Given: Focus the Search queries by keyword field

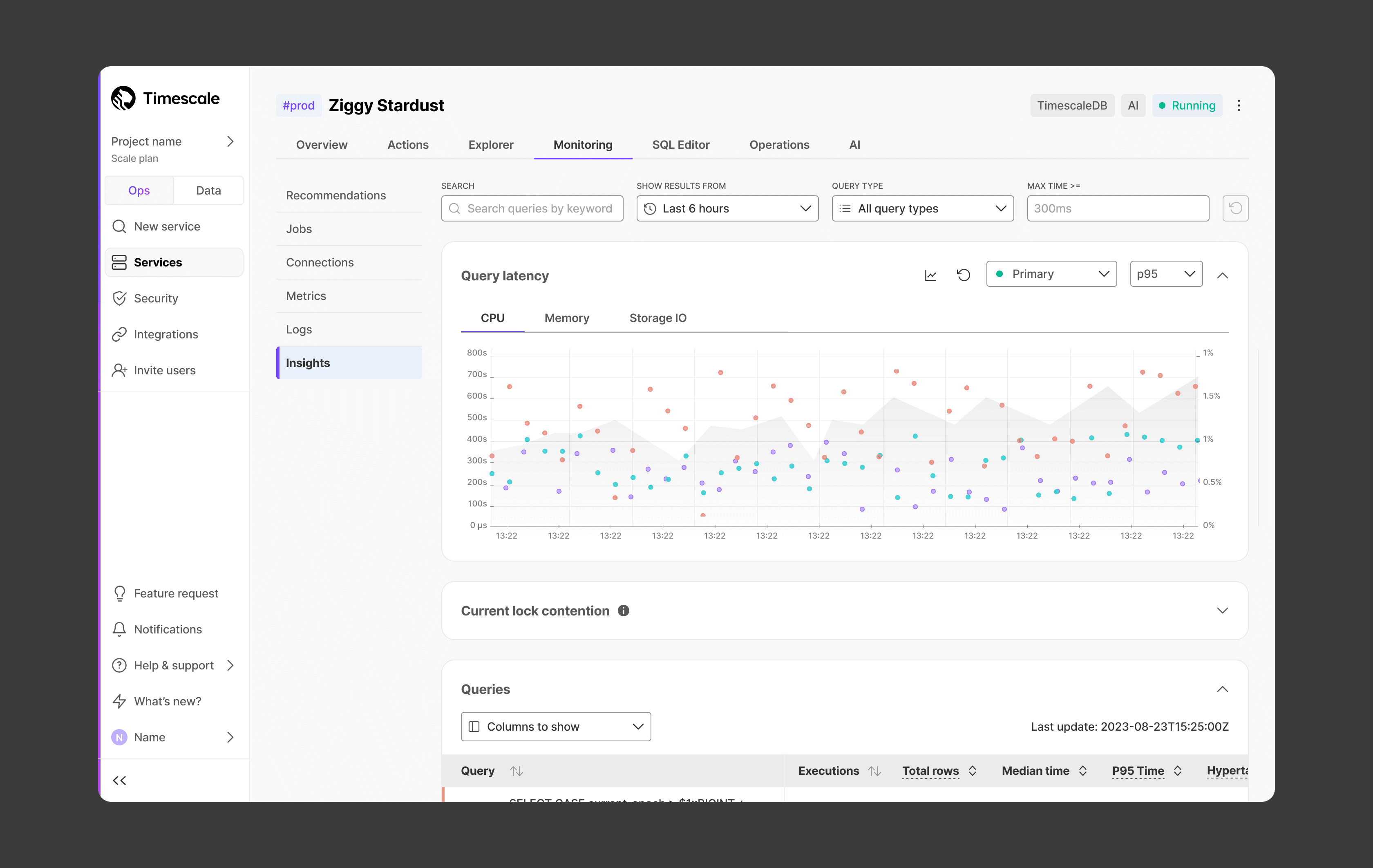Looking at the screenshot, I should pyautogui.click(x=532, y=209).
